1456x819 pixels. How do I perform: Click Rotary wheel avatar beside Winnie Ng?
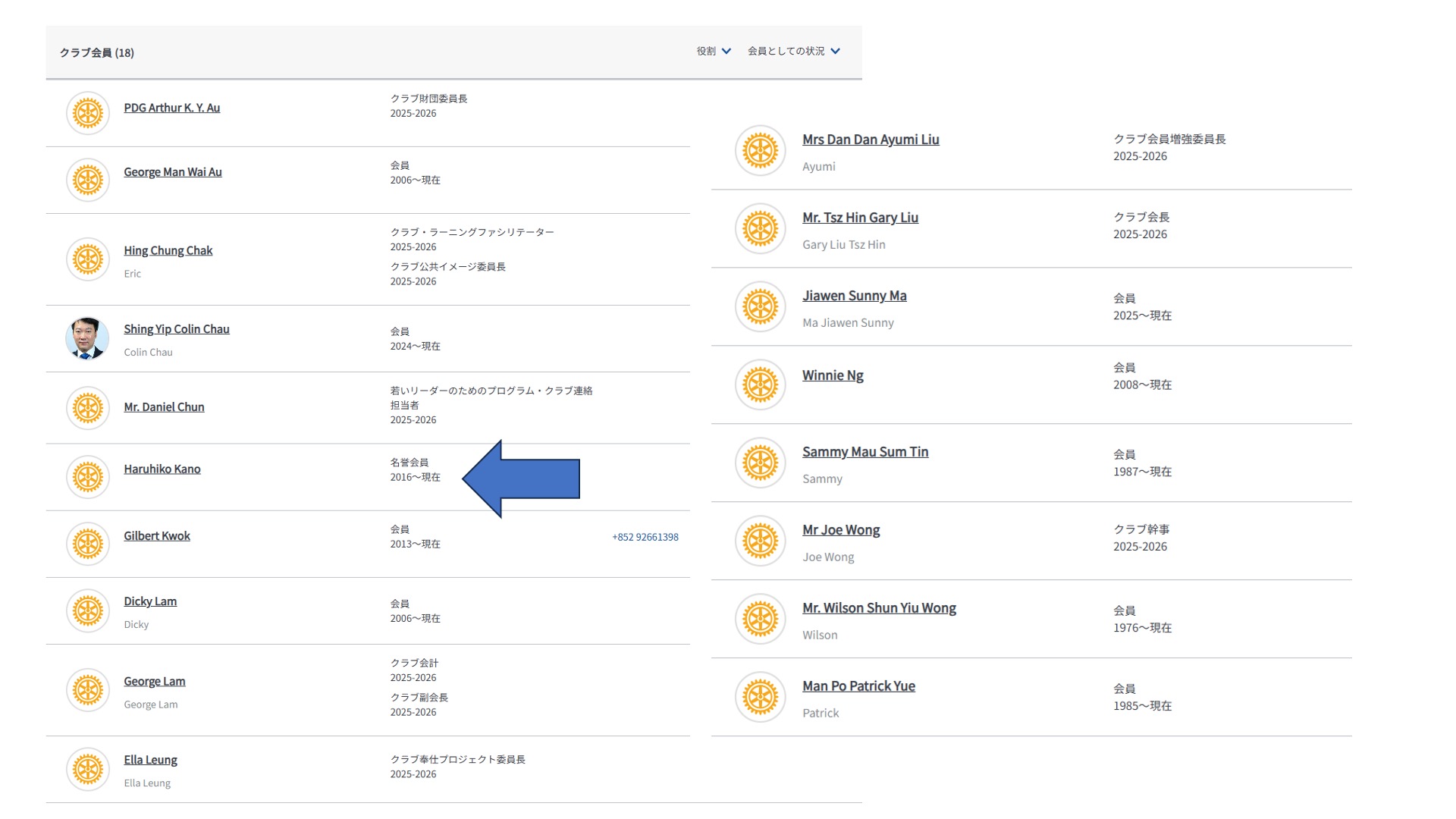pyautogui.click(x=760, y=384)
